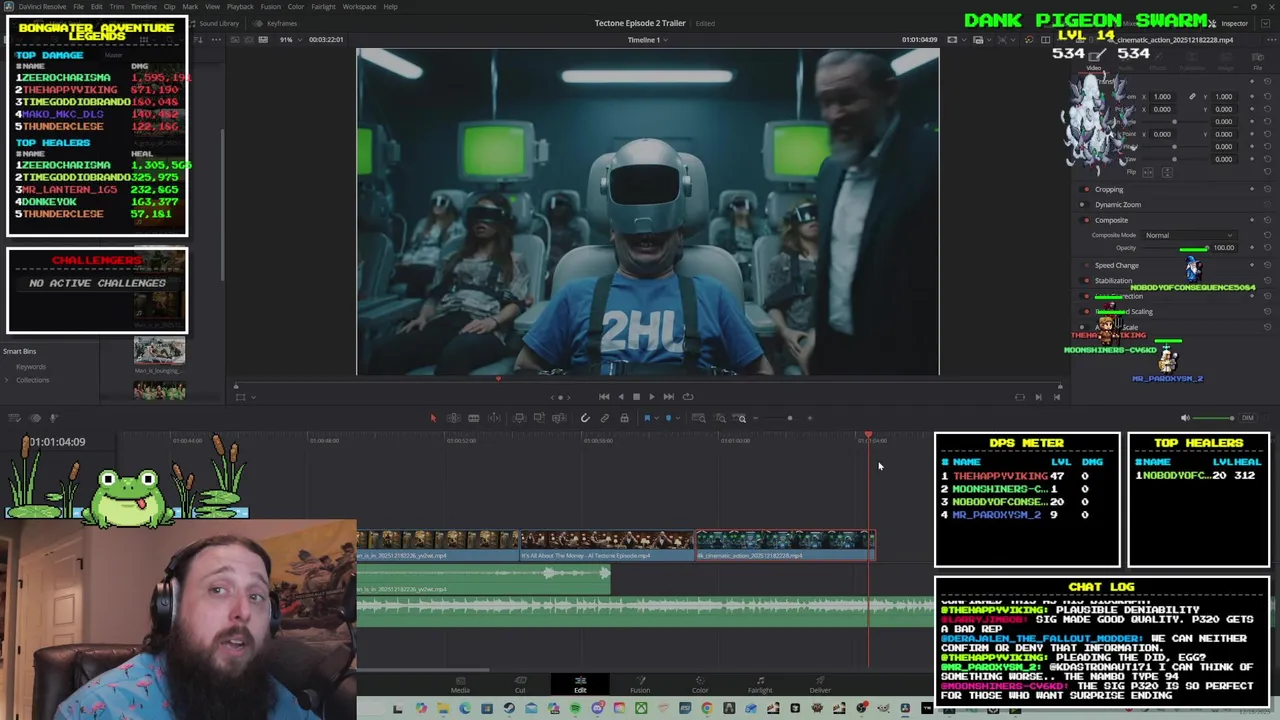The width and height of the screenshot is (1280, 720).
Task: Open Composite Mode Normal dropdown
Action: (1190, 235)
